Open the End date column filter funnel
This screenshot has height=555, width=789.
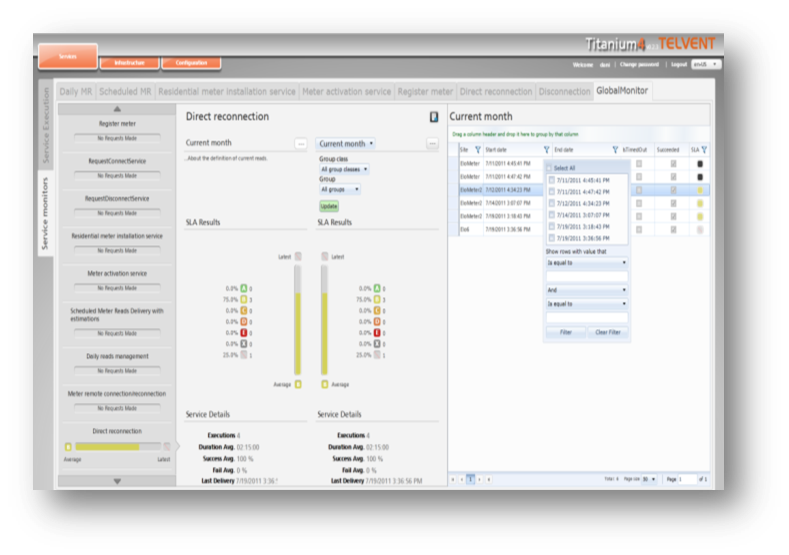(x=615, y=149)
